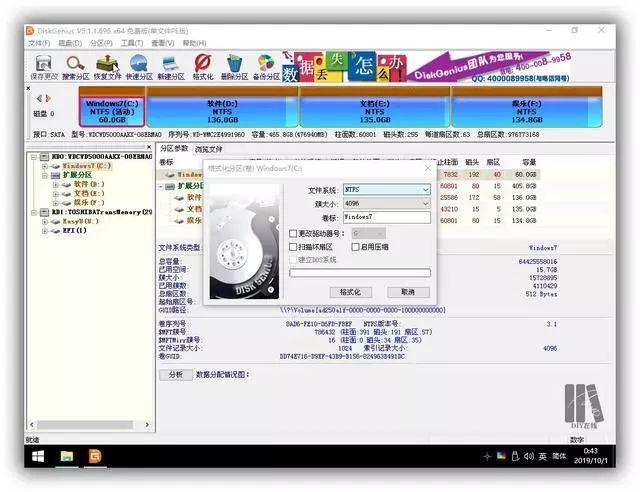Open the 帮助(H) menu
The image size is (640, 492).
click(x=194, y=43)
